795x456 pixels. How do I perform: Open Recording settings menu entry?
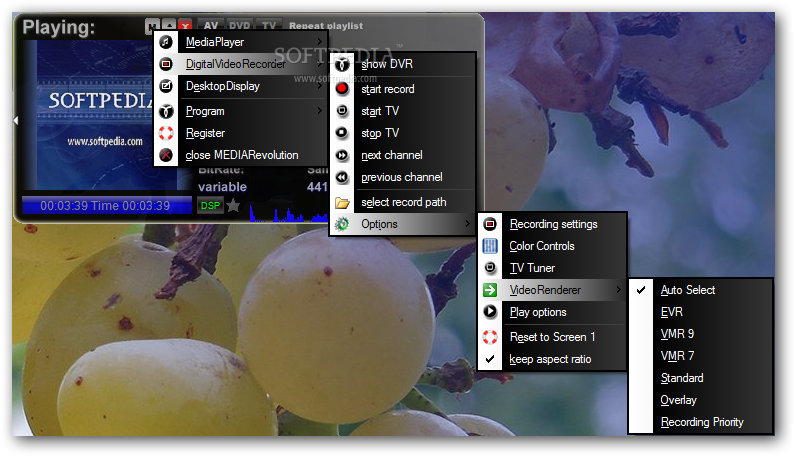(x=552, y=224)
